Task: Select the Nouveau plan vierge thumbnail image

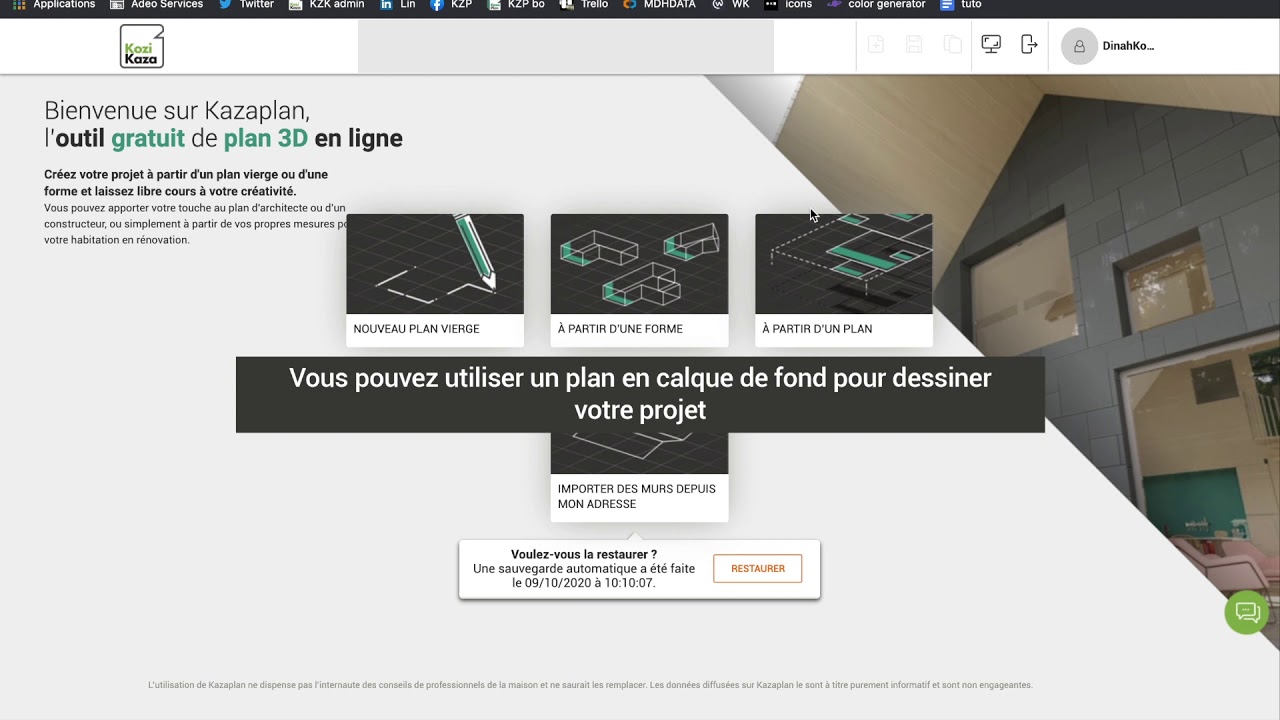Action: tap(435, 264)
